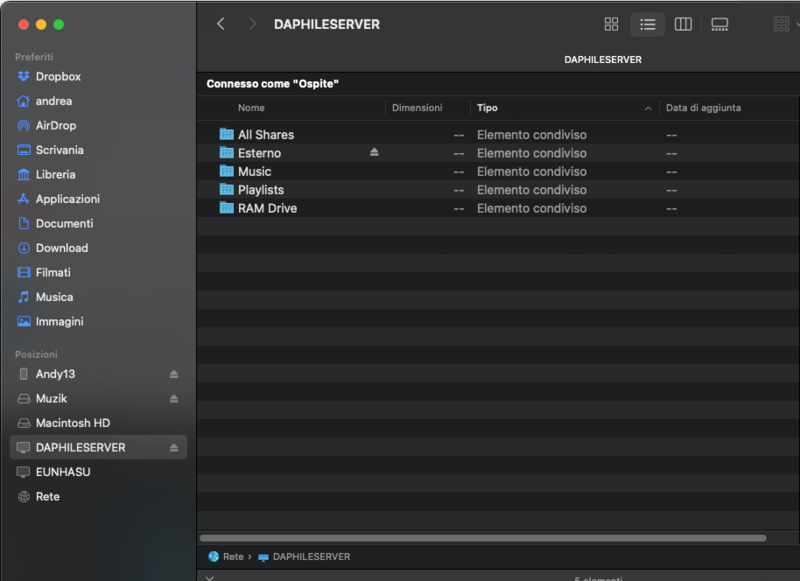Eject the Muzik disk

(x=175, y=398)
